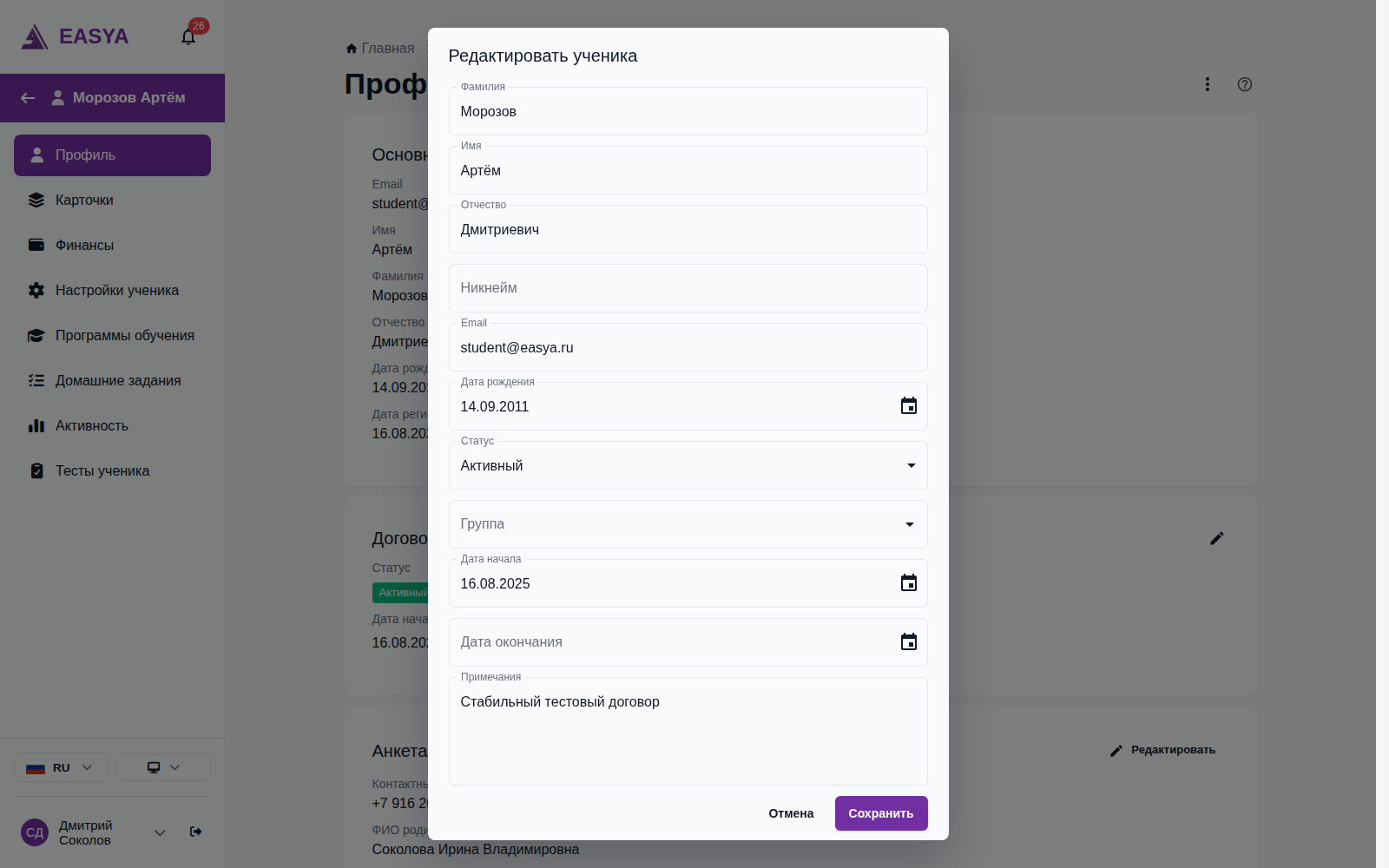Open the start date calendar icon

tap(909, 583)
